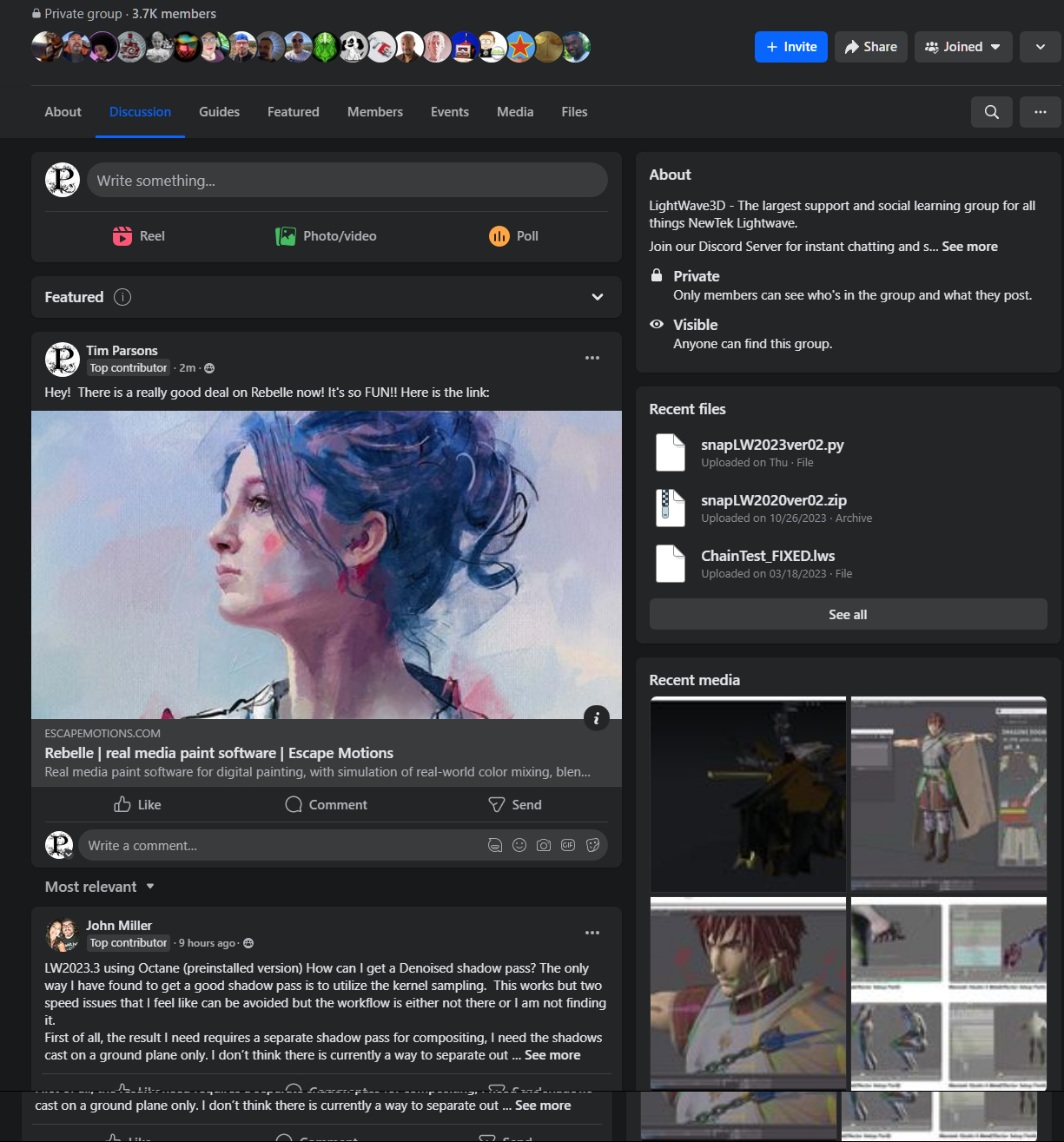This screenshot has height=1142, width=1064.
Task: Click the last member avatar in header row
Action: click(575, 47)
